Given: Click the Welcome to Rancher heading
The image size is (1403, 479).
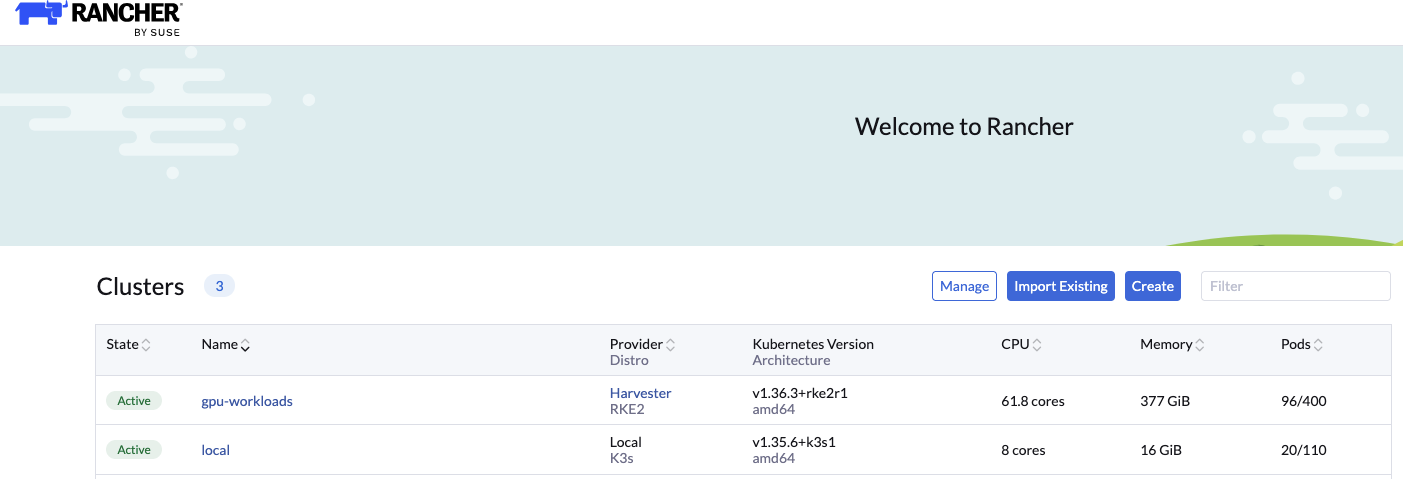Looking at the screenshot, I should pyautogui.click(x=964, y=127).
